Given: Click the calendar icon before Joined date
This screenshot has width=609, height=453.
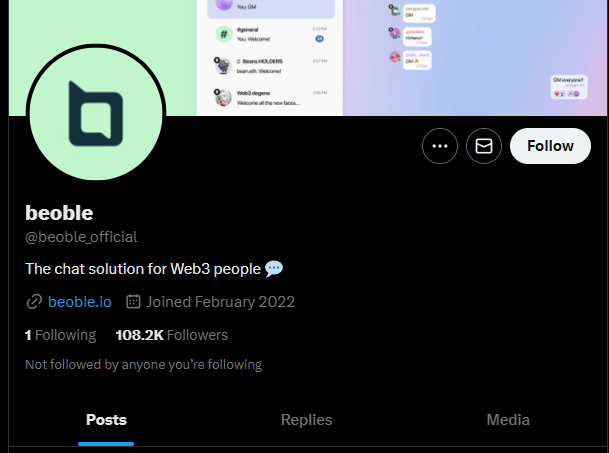Looking at the screenshot, I should [x=133, y=302].
